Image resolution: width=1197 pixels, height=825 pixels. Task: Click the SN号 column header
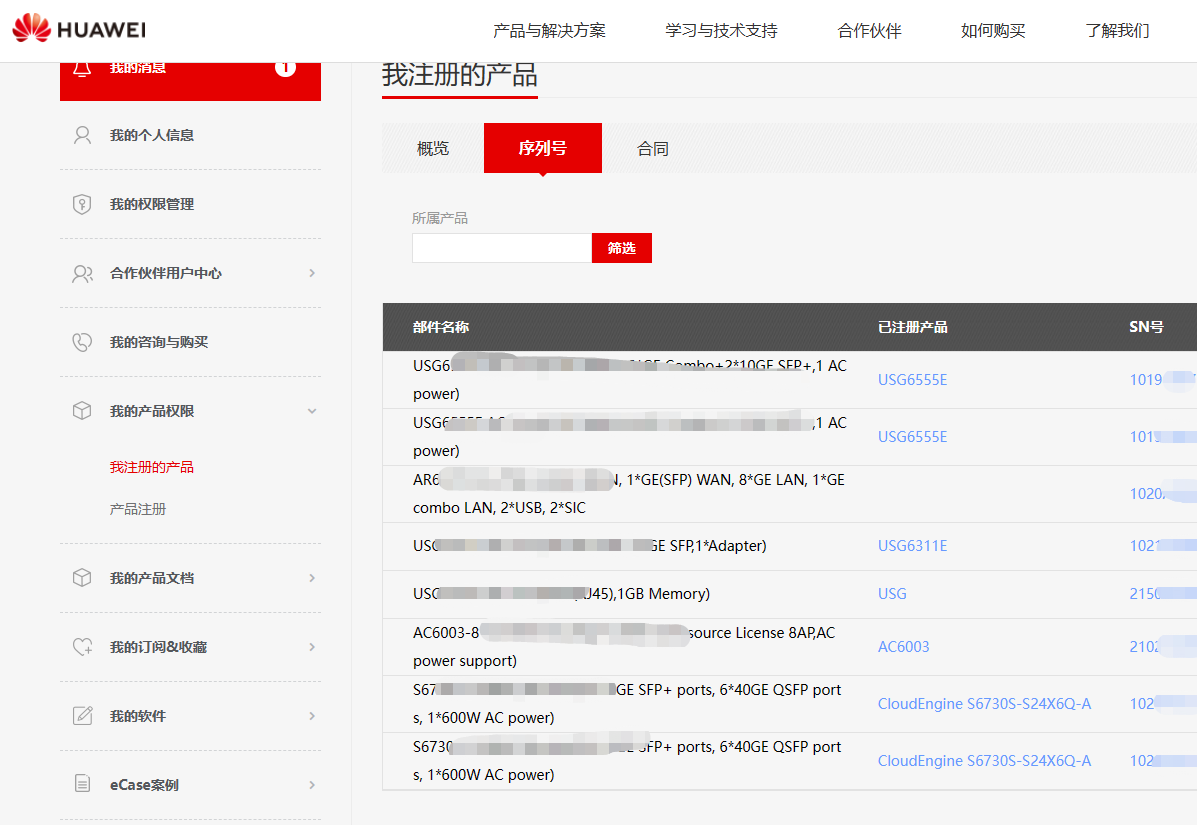point(1147,327)
